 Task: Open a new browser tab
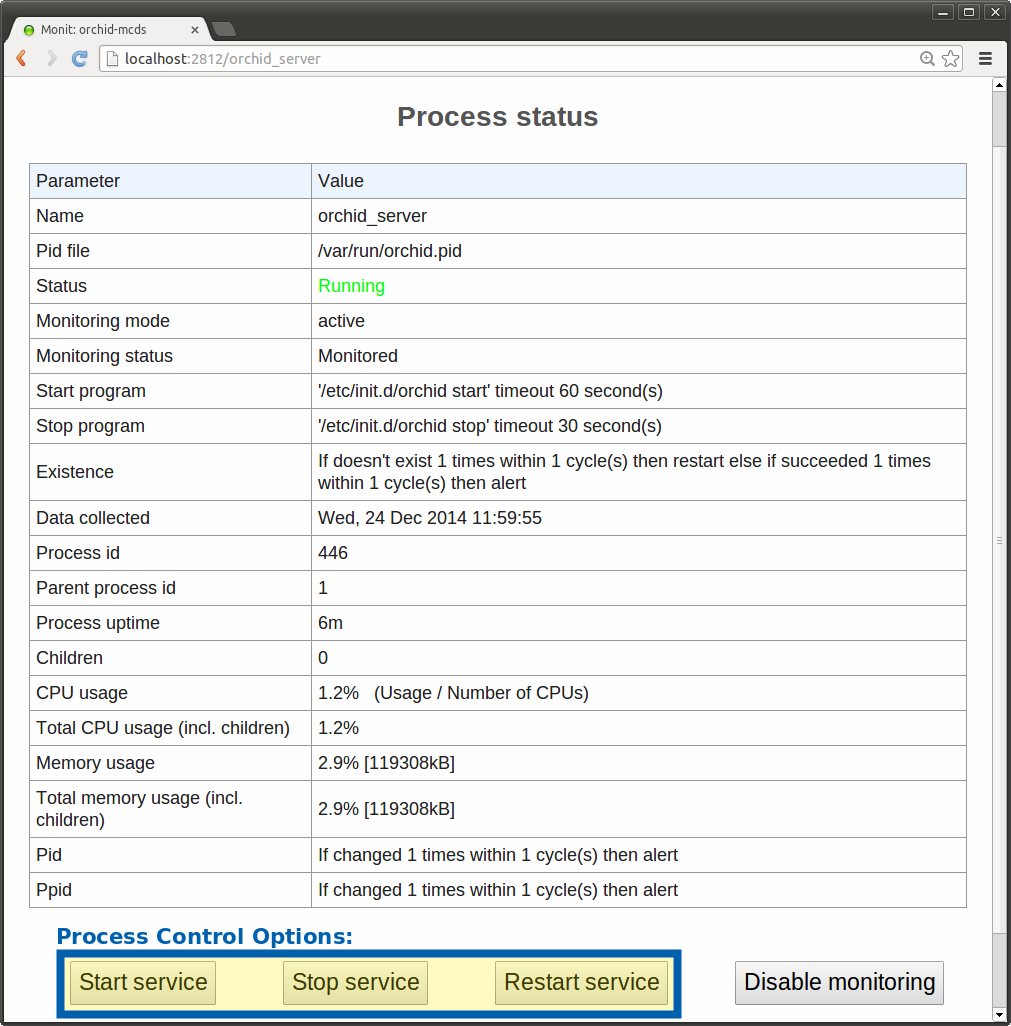[224, 29]
